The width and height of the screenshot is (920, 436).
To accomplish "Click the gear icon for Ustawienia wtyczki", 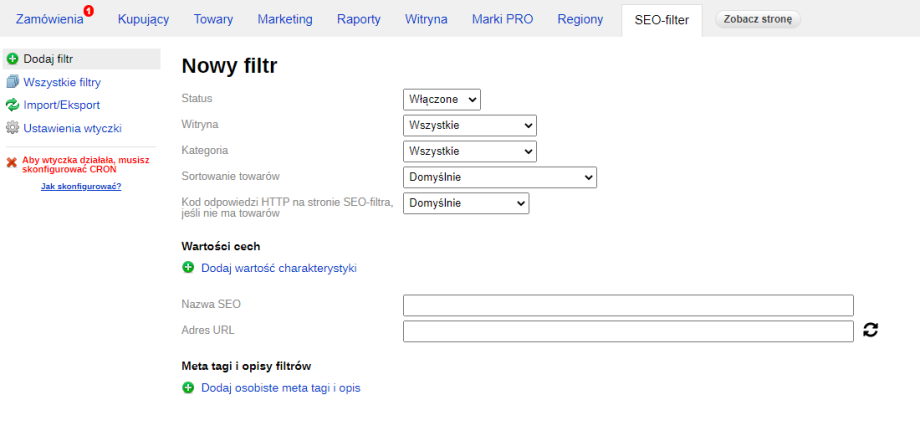I will pyautogui.click(x=12, y=128).
